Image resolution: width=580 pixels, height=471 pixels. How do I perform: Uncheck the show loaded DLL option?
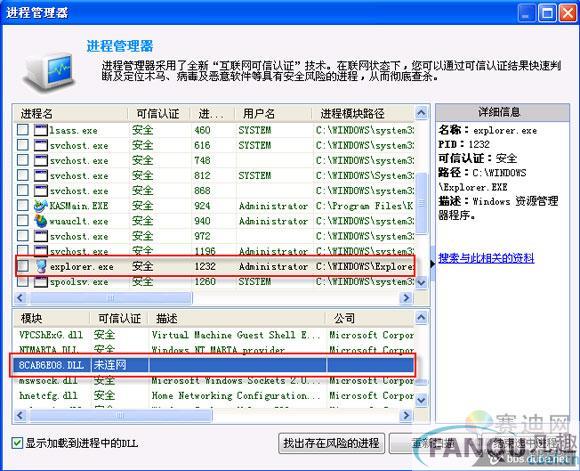[x=17, y=443]
